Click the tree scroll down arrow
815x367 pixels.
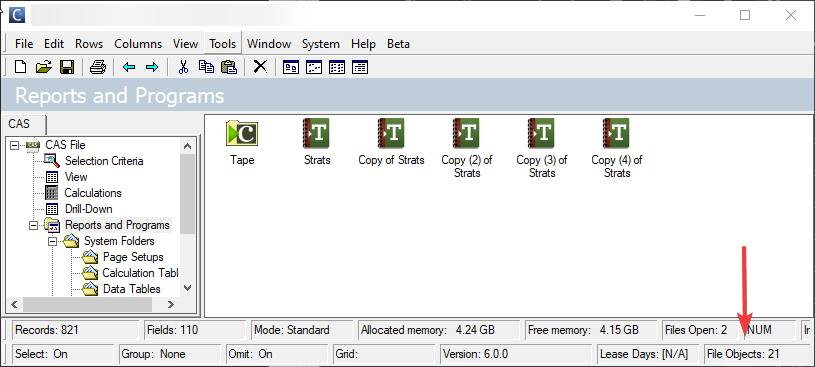pos(188,289)
